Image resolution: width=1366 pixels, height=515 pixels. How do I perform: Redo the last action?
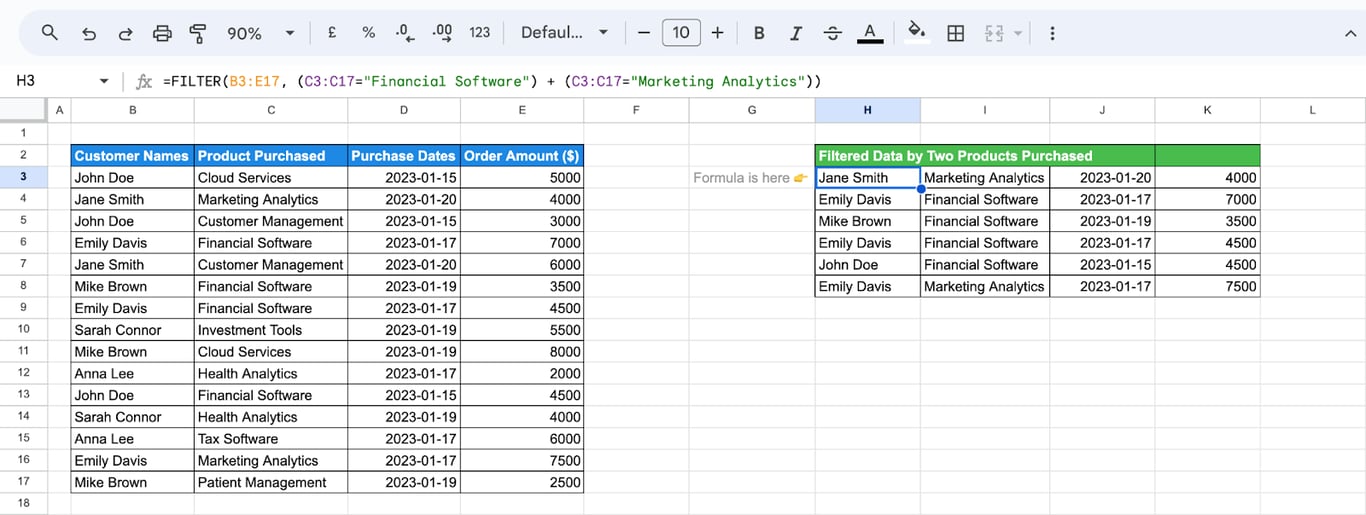[126, 33]
